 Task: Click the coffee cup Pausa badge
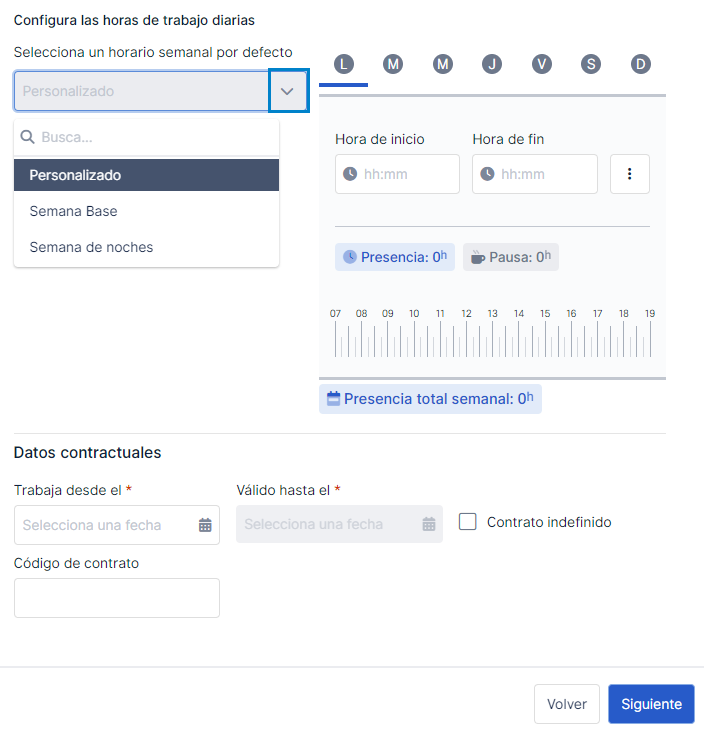pos(511,257)
